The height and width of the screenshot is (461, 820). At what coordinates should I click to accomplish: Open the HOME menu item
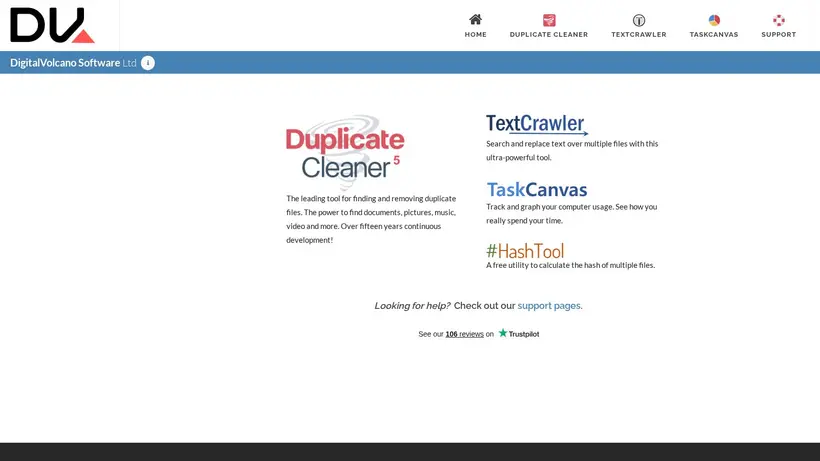tap(475, 34)
